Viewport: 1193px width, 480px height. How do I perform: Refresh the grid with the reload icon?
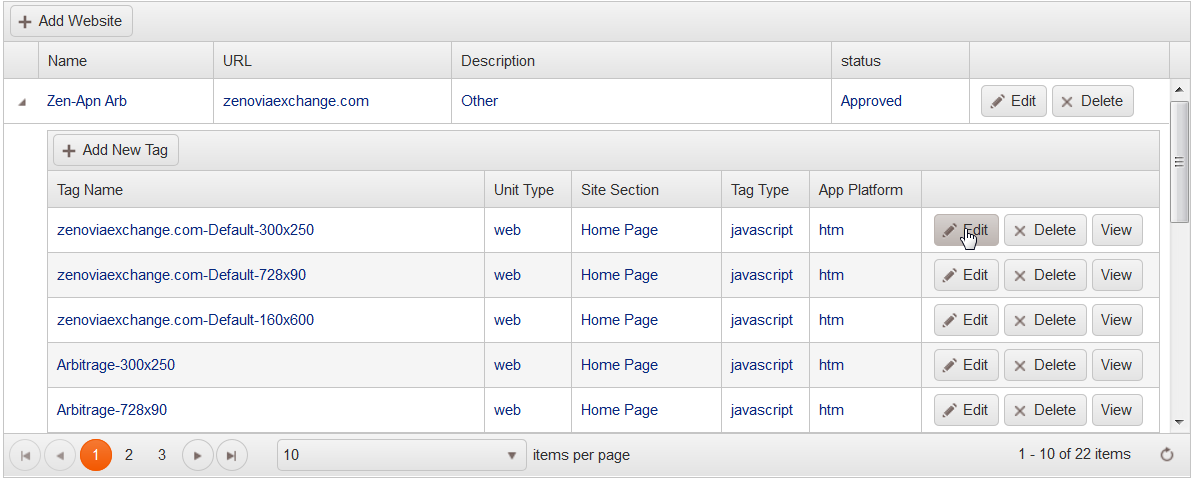tap(1166, 455)
